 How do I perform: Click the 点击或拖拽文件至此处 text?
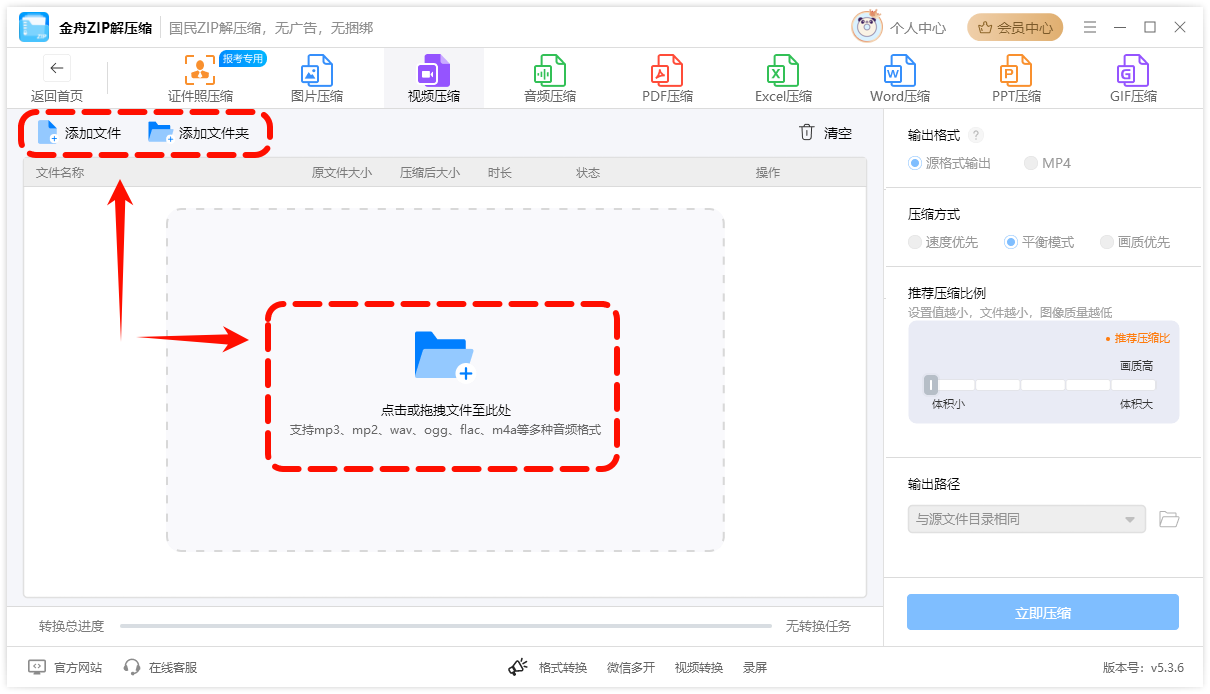click(446, 410)
